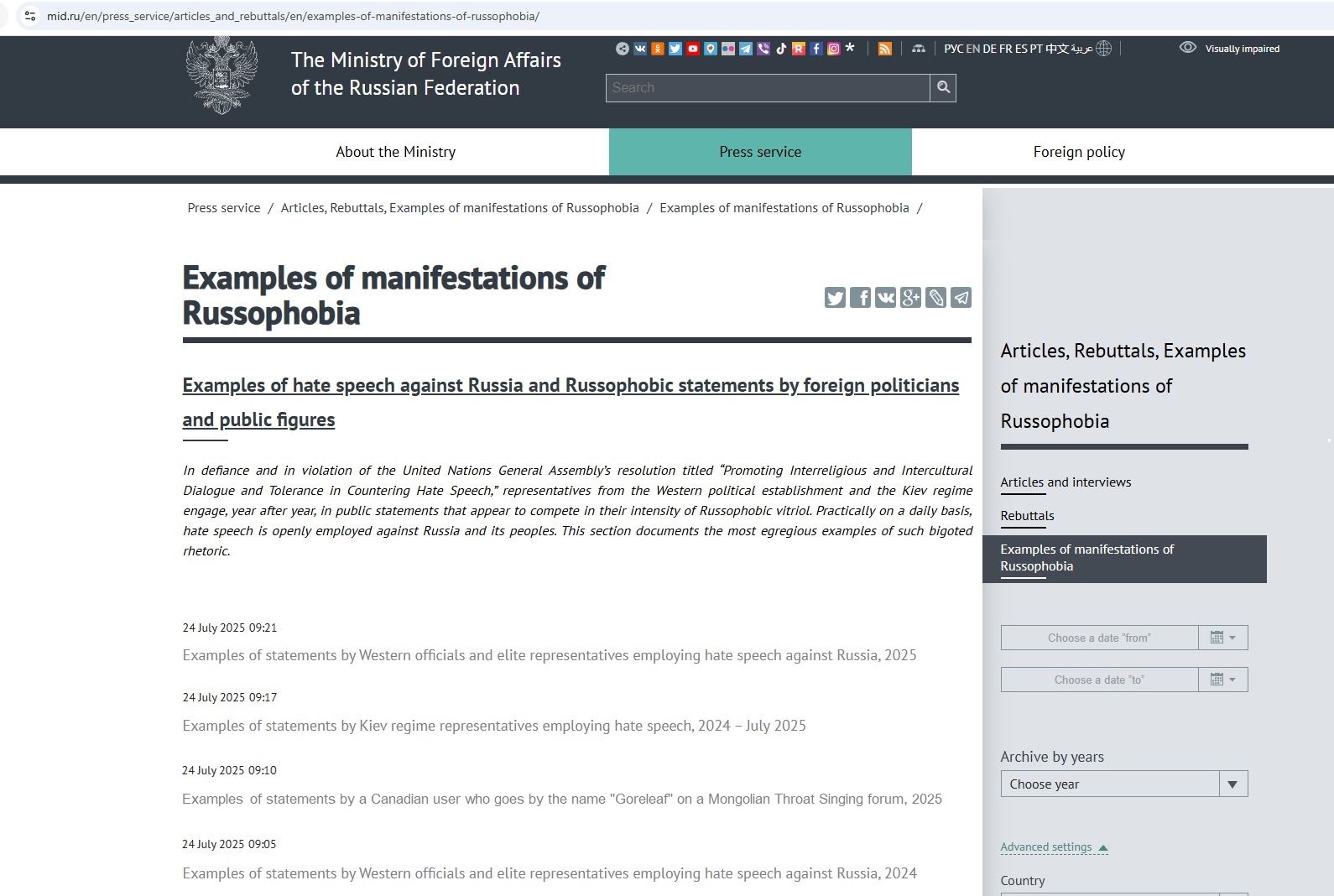Open calendar picker for date "from"
This screenshot has height=896, width=1334.
click(1223, 638)
